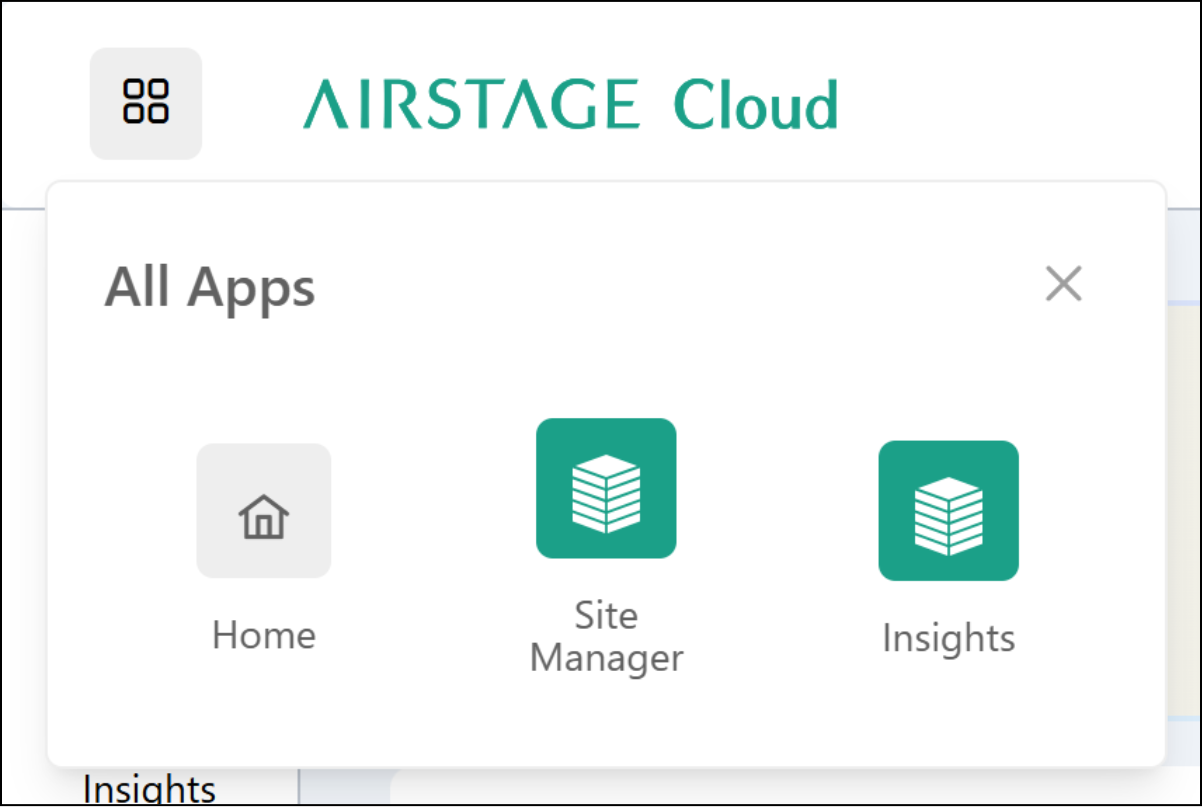This screenshot has width=1202, height=808.
Task: Close the All Apps panel
Action: coord(1063,284)
